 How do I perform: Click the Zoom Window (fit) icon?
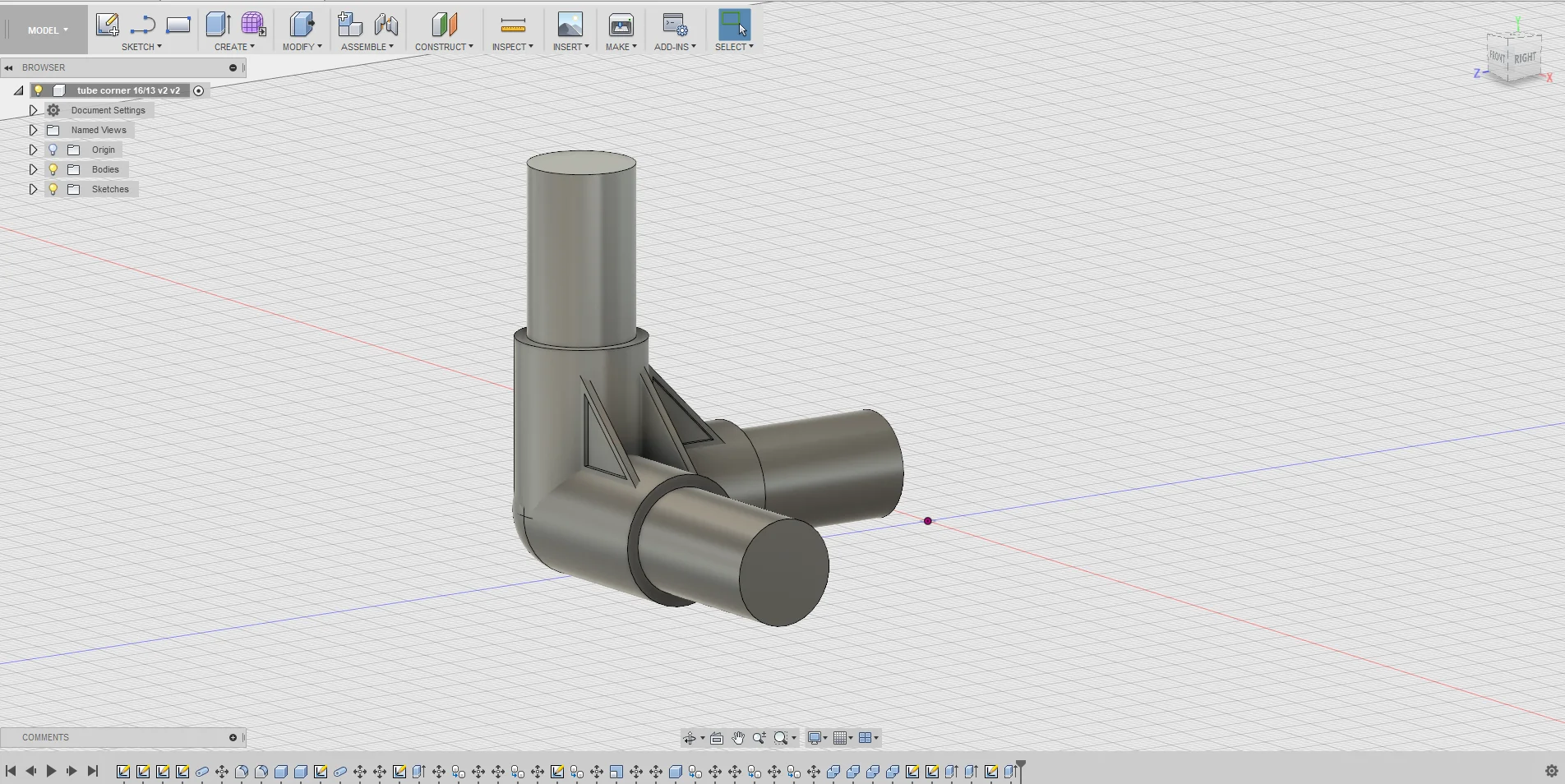781,738
